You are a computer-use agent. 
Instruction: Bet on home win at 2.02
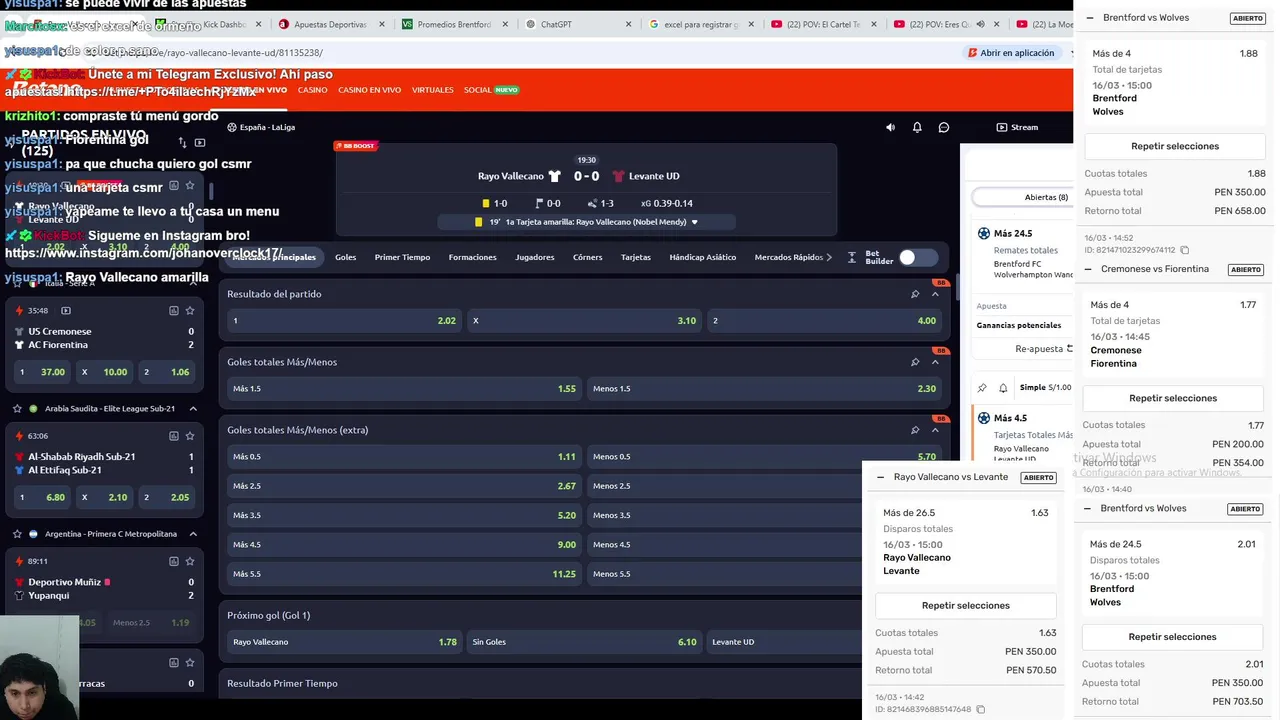coord(344,321)
